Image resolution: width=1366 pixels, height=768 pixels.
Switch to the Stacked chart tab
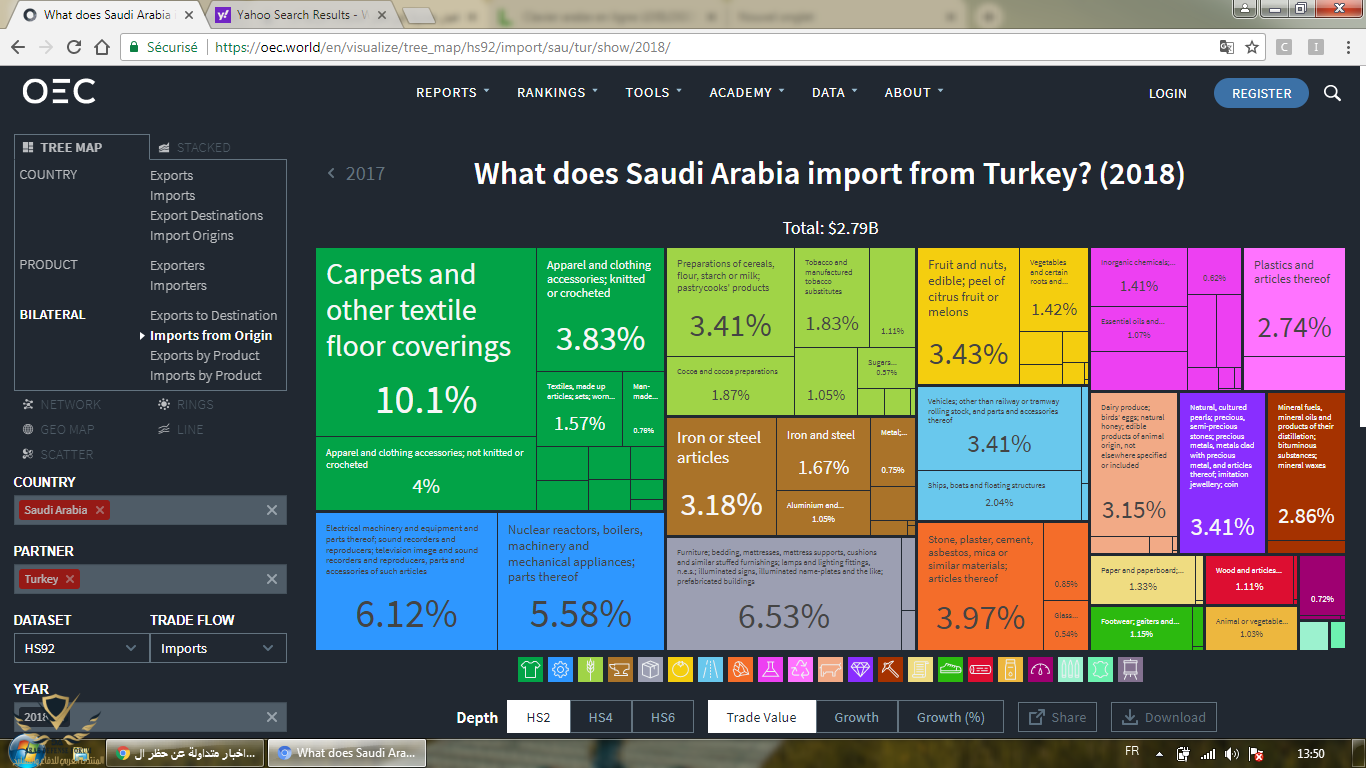tap(203, 147)
